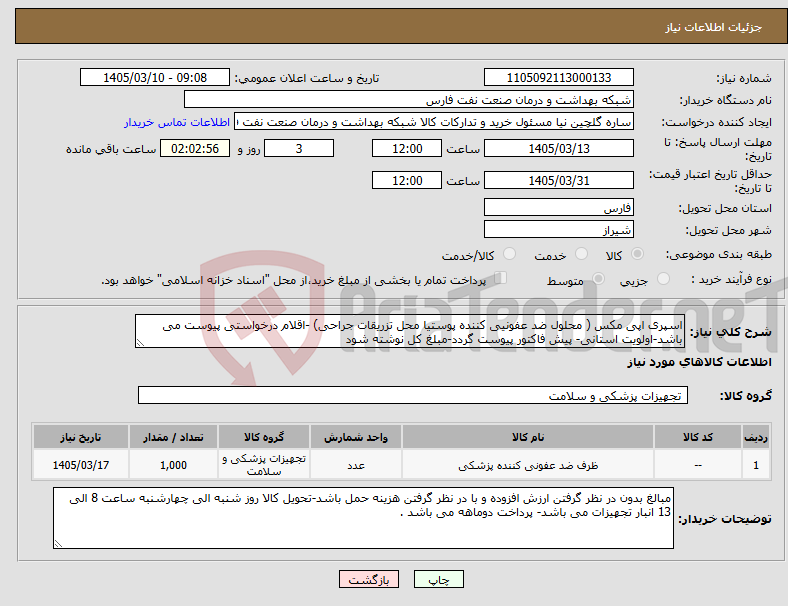Select the جزیی purchase type radio
788x606 pixels.
(663, 279)
